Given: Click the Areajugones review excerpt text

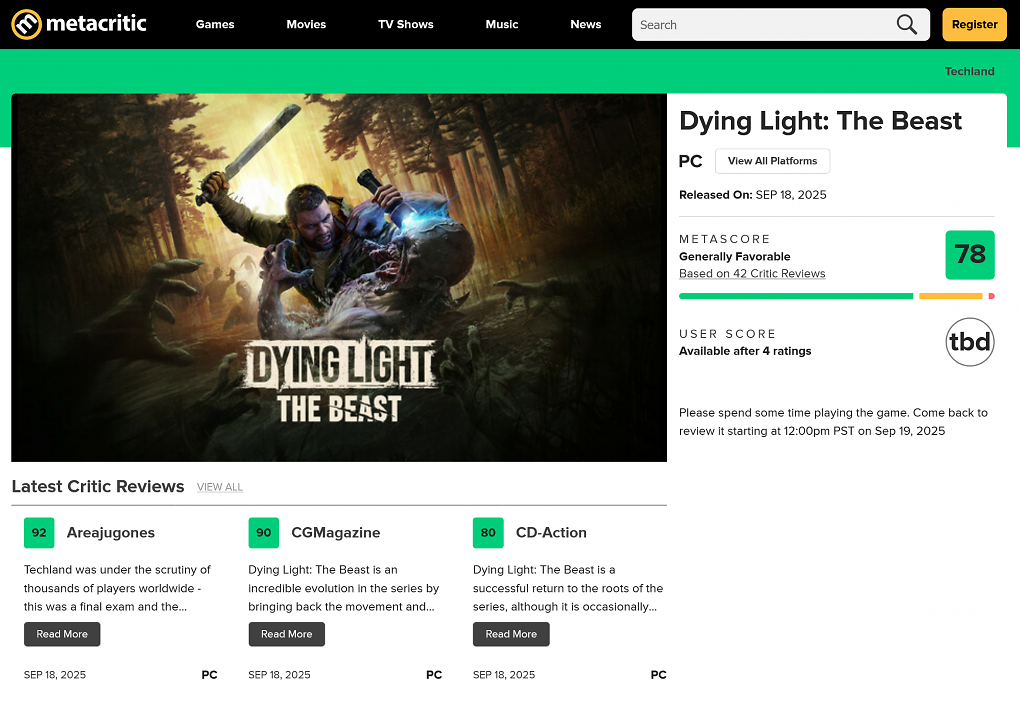Looking at the screenshot, I should point(117,588).
